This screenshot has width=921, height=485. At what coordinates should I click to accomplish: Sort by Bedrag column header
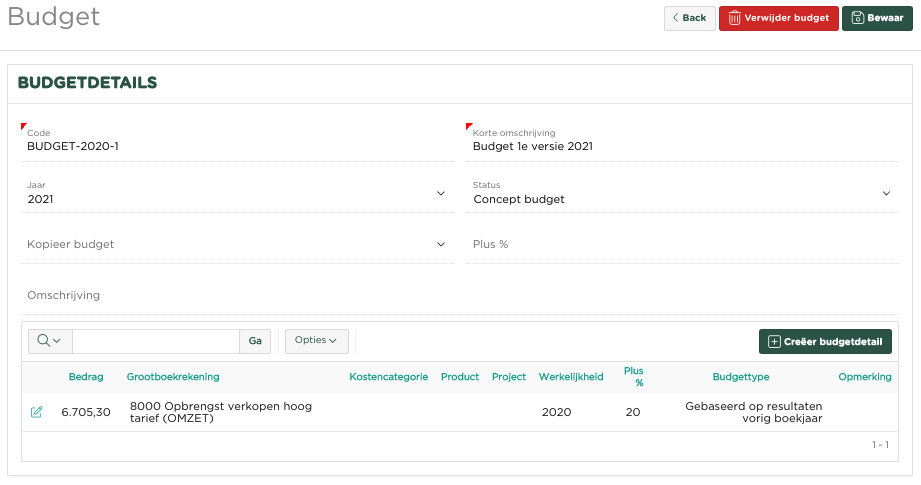[x=86, y=377]
